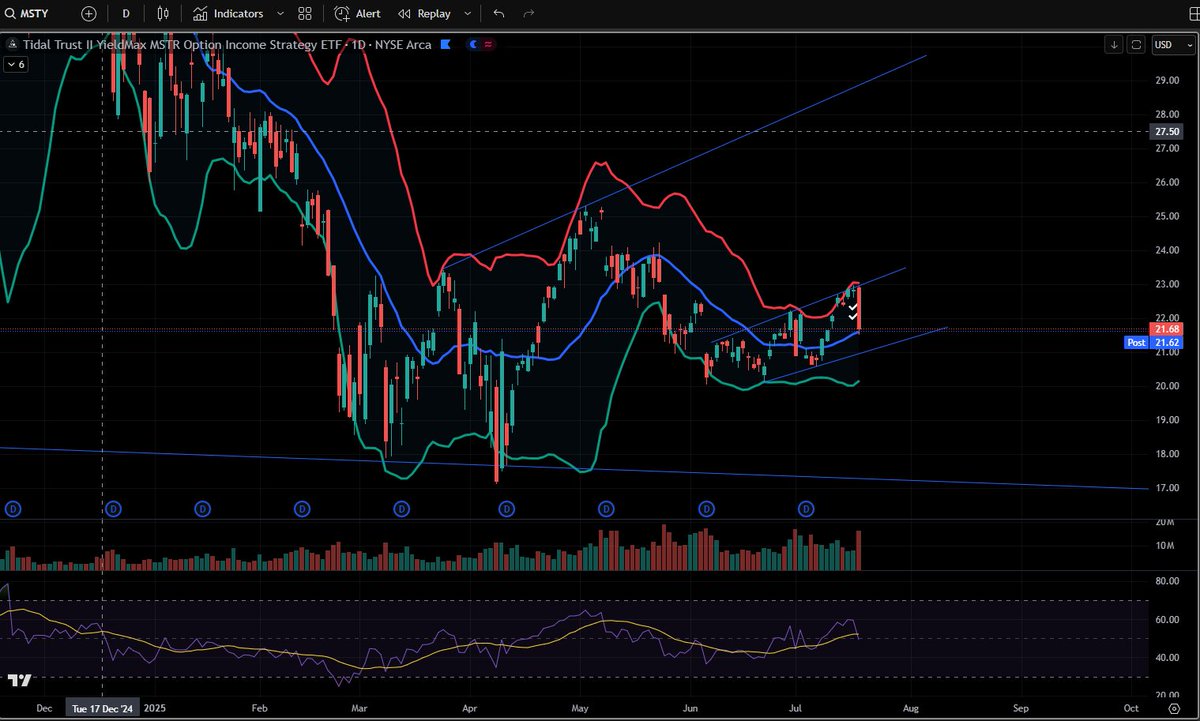Click the leftmost dividend D marker
The height and width of the screenshot is (721, 1200).
click(14, 509)
